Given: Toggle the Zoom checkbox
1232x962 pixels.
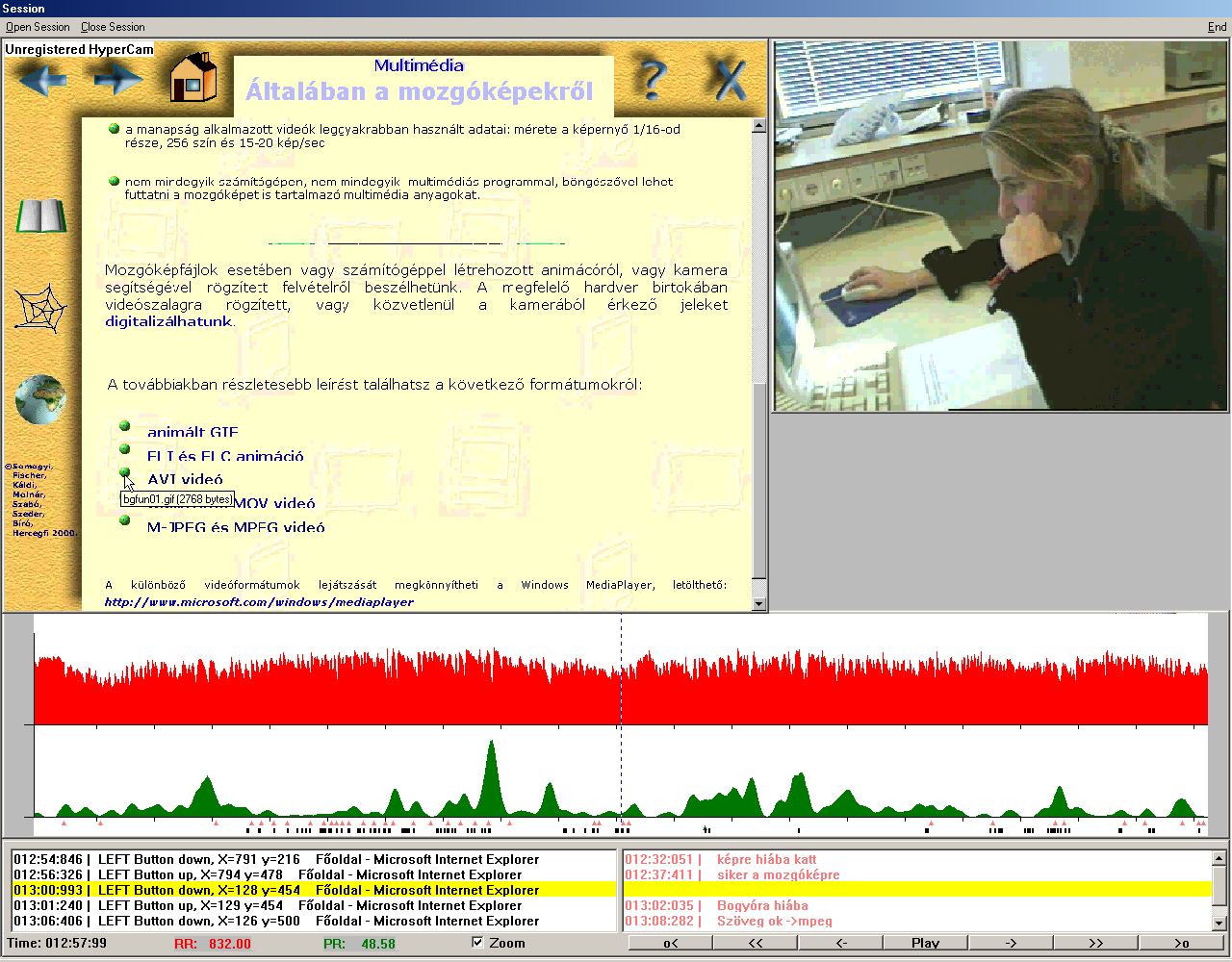Looking at the screenshot, I should pos(478,943).
